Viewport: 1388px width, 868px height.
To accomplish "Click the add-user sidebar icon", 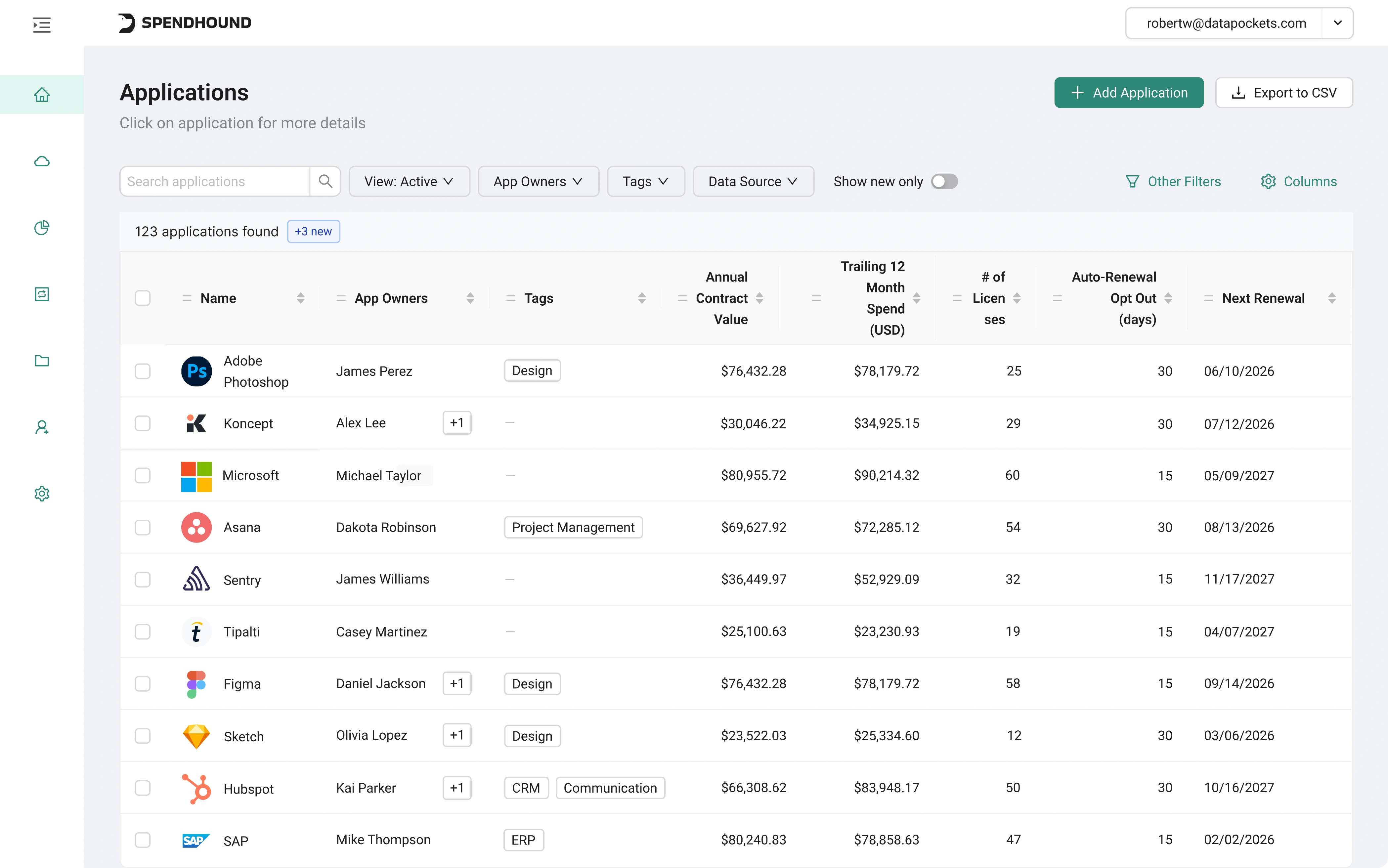I will pos(41,428).
